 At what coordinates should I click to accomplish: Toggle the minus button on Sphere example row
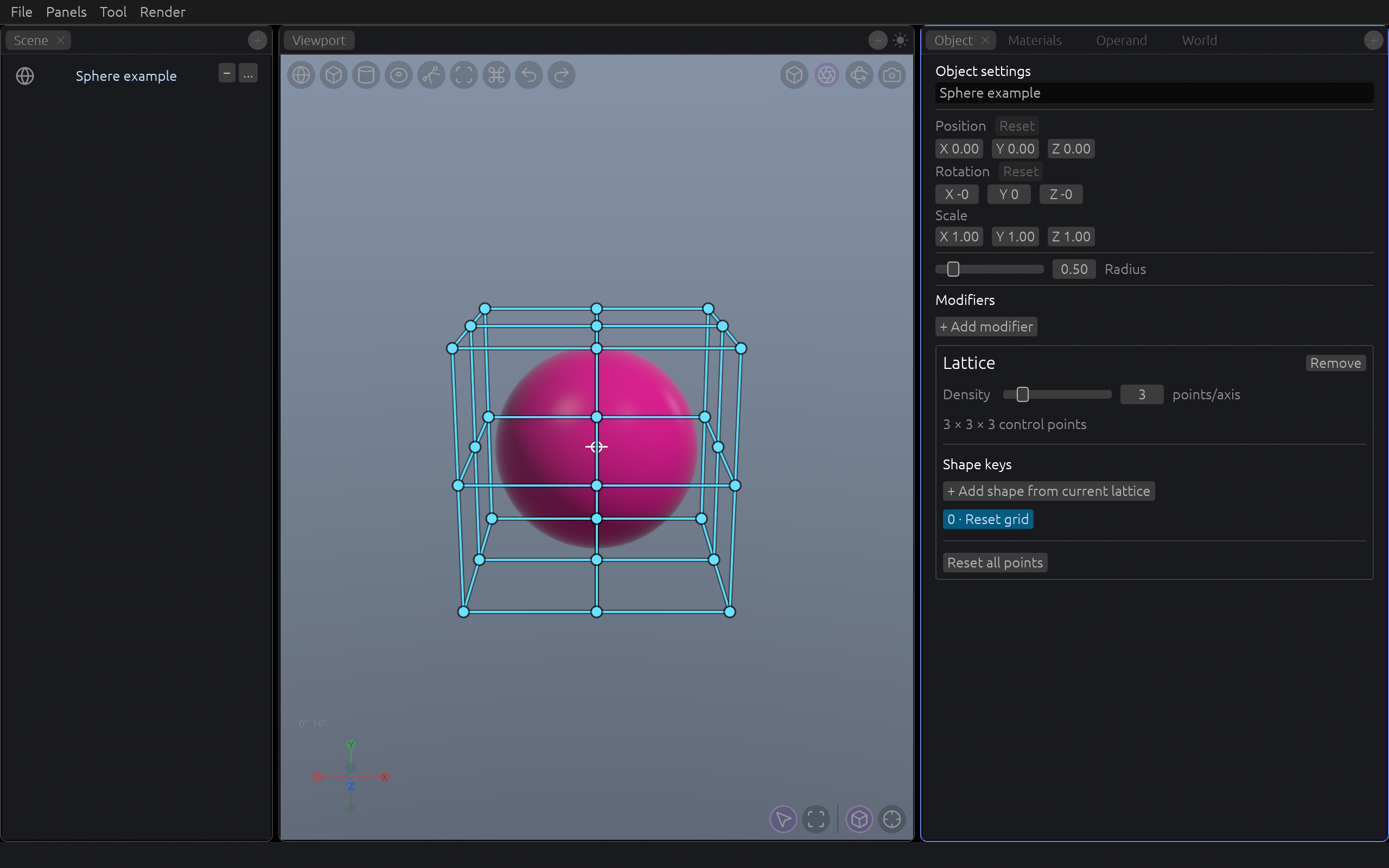coord(227,73)
